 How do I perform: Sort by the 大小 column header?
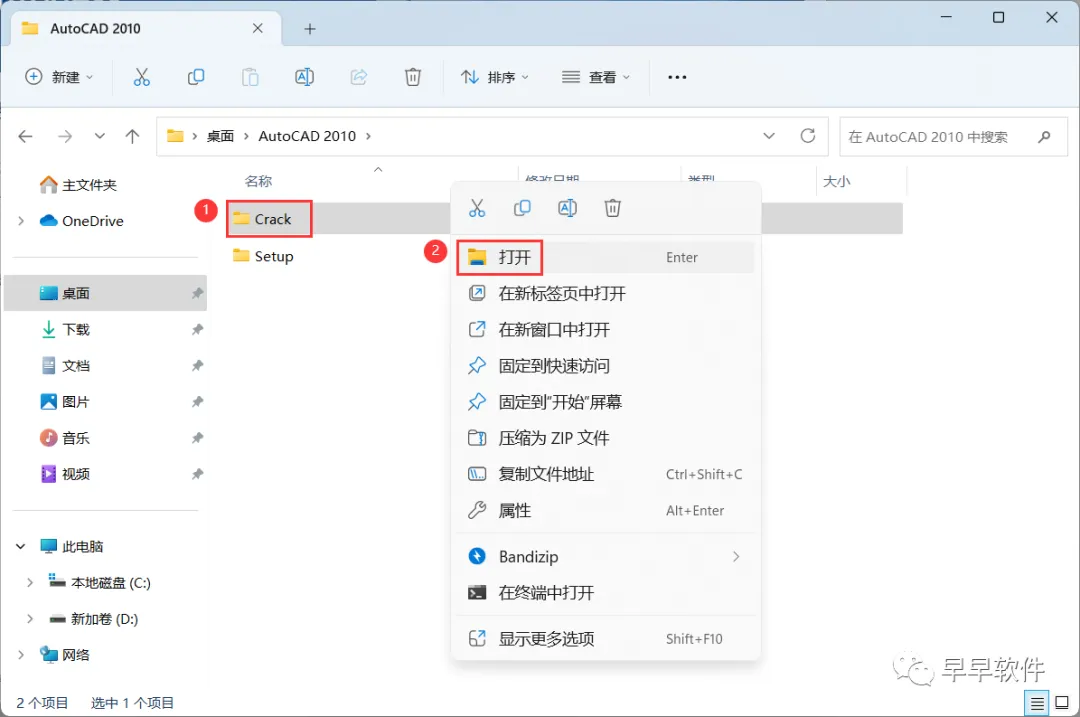[x=837, y=181]
